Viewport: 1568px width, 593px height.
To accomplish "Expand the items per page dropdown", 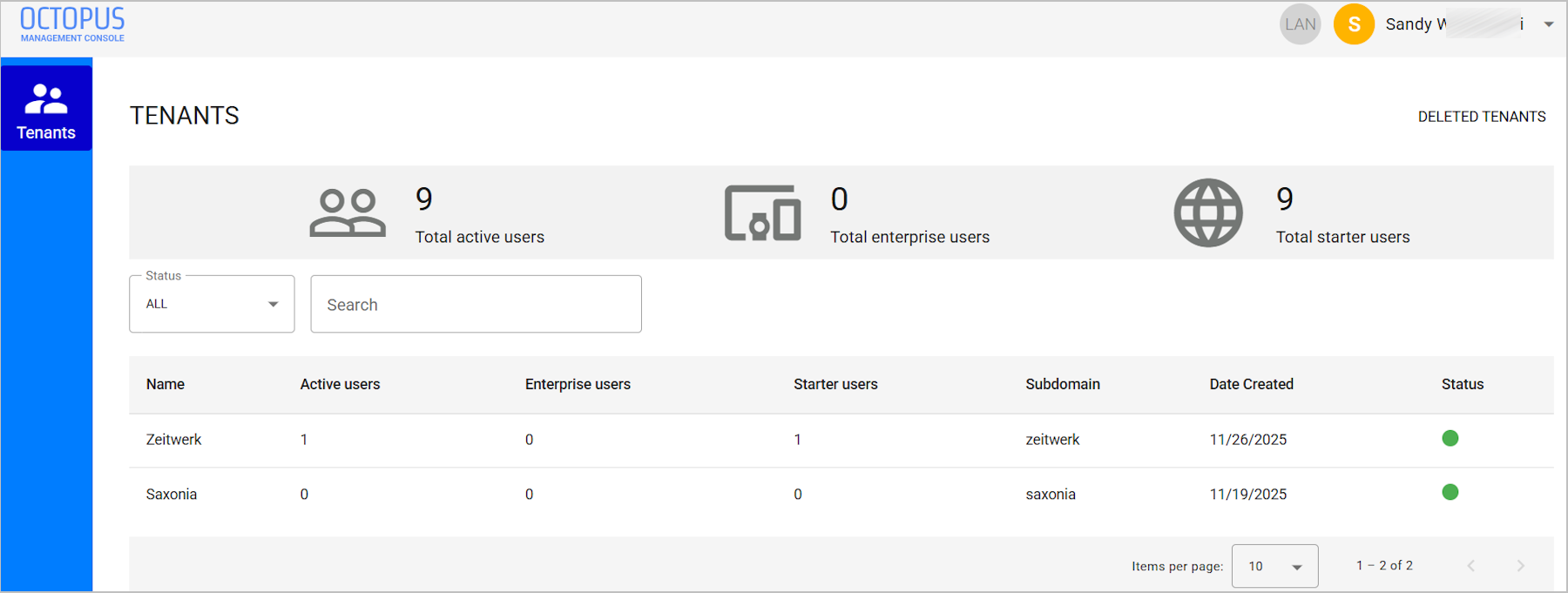I will (1274, 566).
